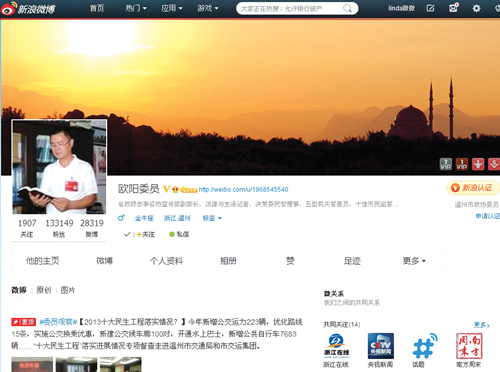Click the Sina Weibo logo

pyautogui.click(x=28, y=8)
